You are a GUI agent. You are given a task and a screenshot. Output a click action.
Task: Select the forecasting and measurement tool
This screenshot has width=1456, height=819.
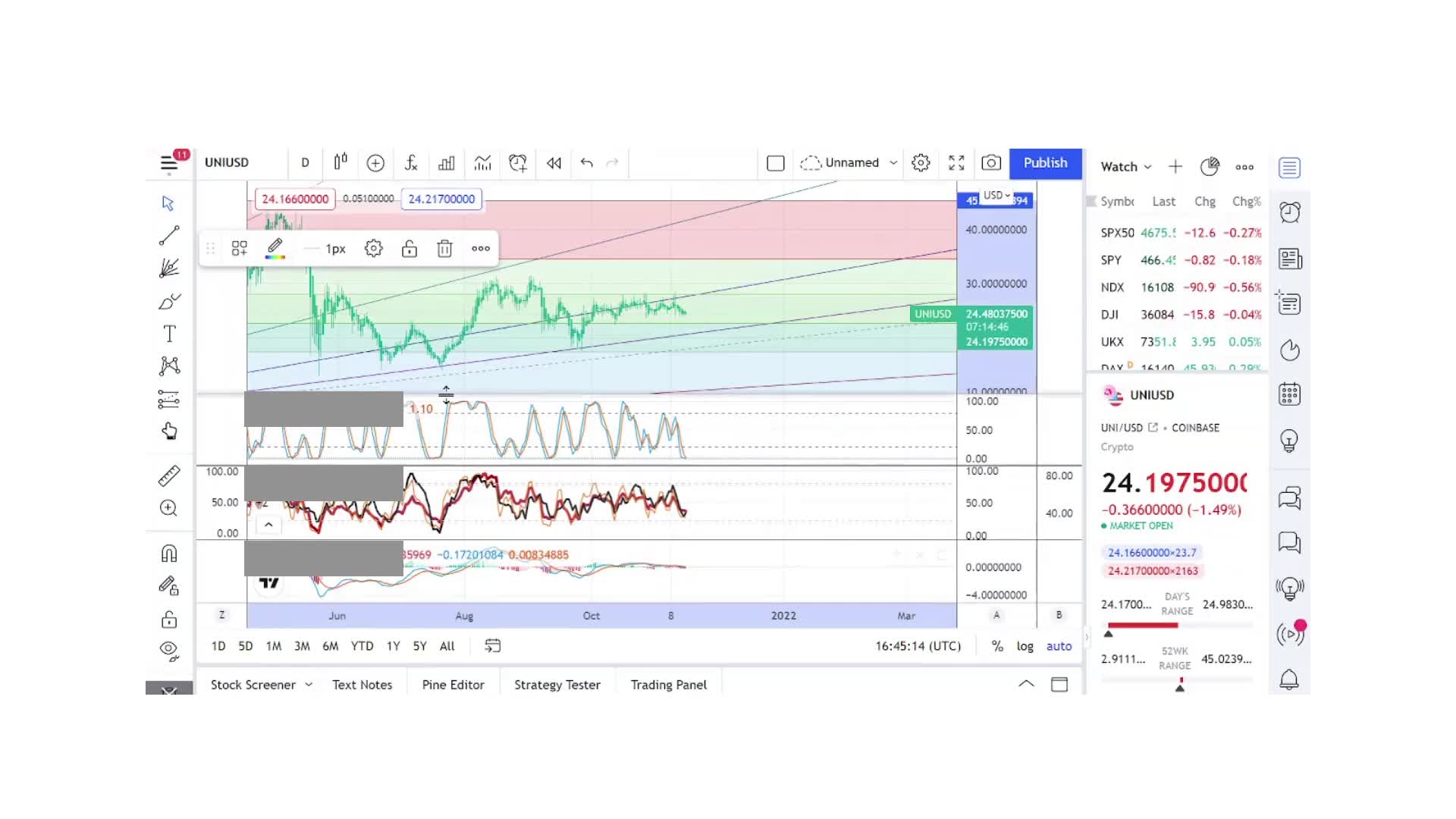click(168, 399)
